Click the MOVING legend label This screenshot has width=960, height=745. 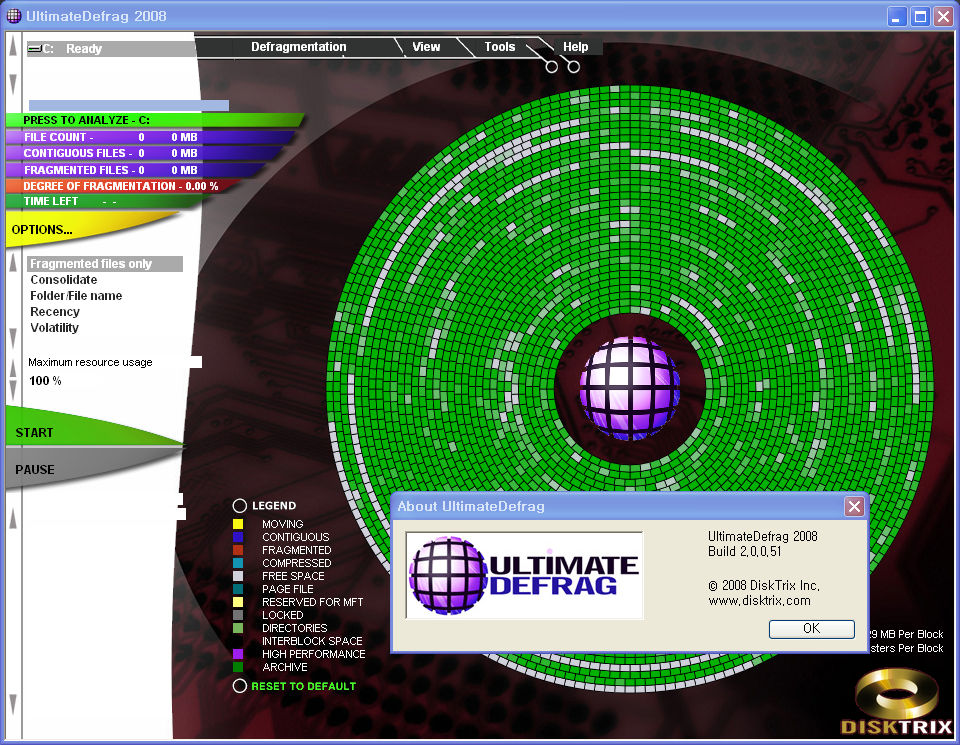pyautogui.click(x=282, y=524)
